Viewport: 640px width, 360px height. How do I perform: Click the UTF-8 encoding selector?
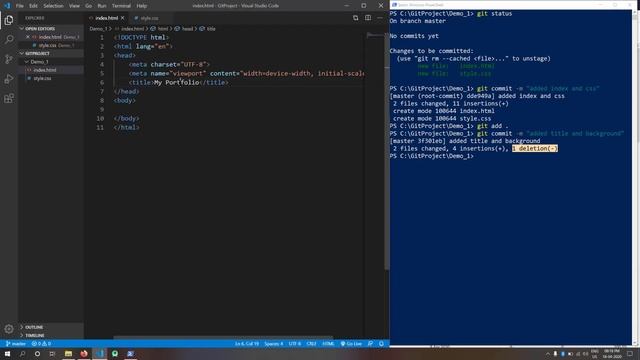pos(295,344)
